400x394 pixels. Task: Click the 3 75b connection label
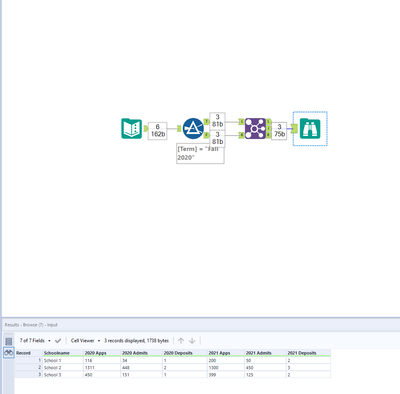click(279, 131)
